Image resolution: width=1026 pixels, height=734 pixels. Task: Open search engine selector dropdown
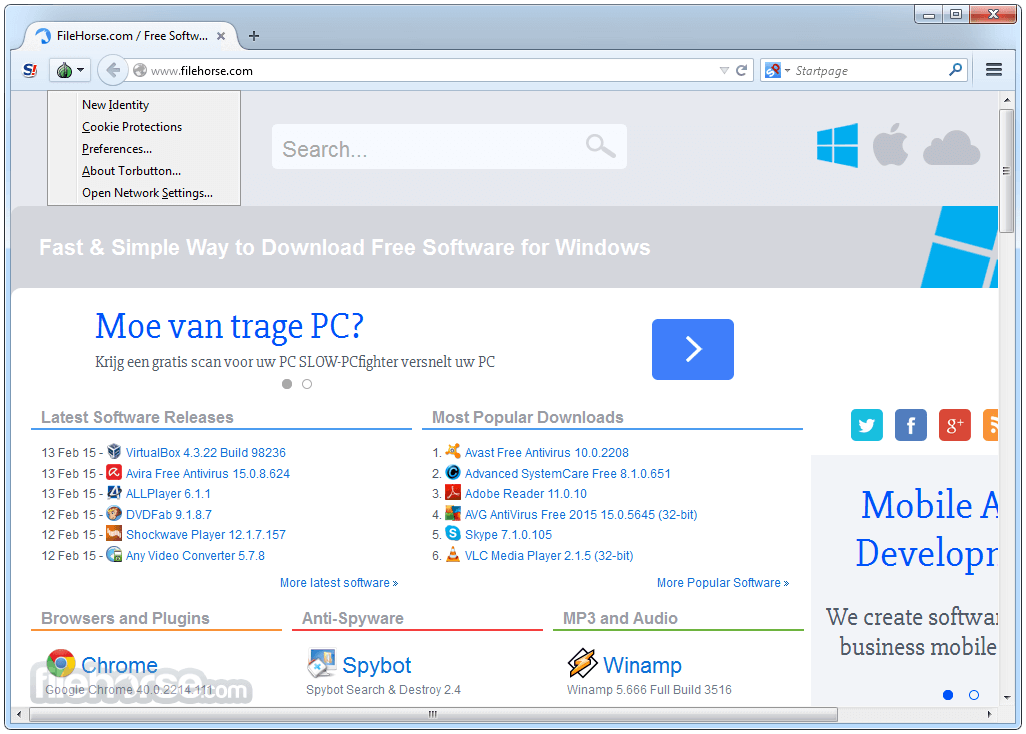[787, 70]
